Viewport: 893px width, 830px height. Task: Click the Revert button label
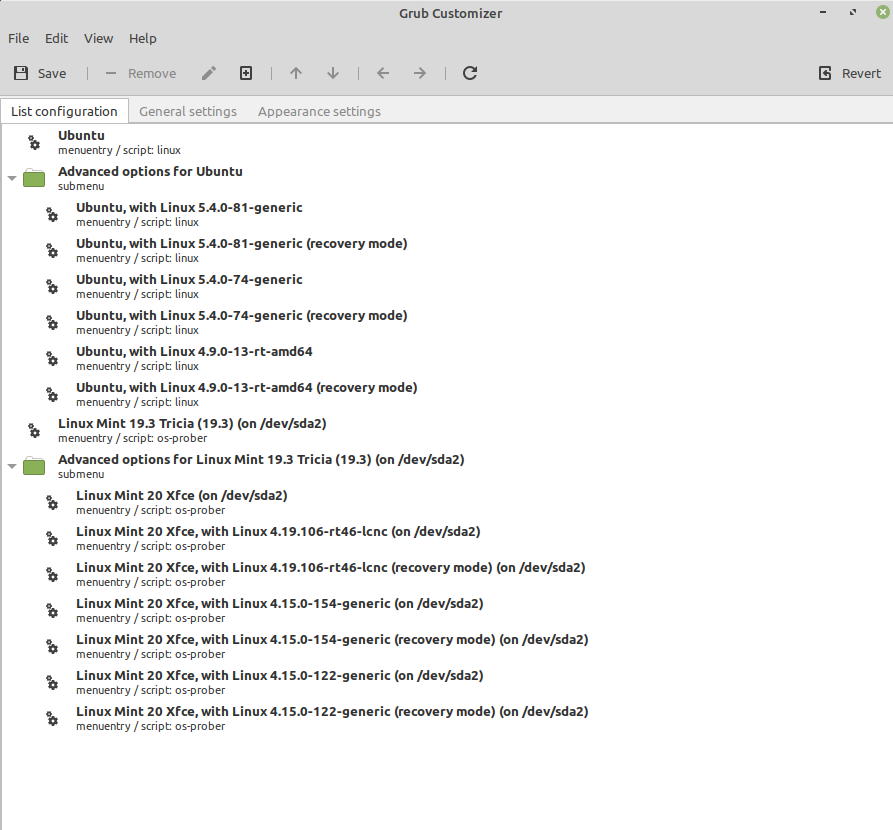861,73
